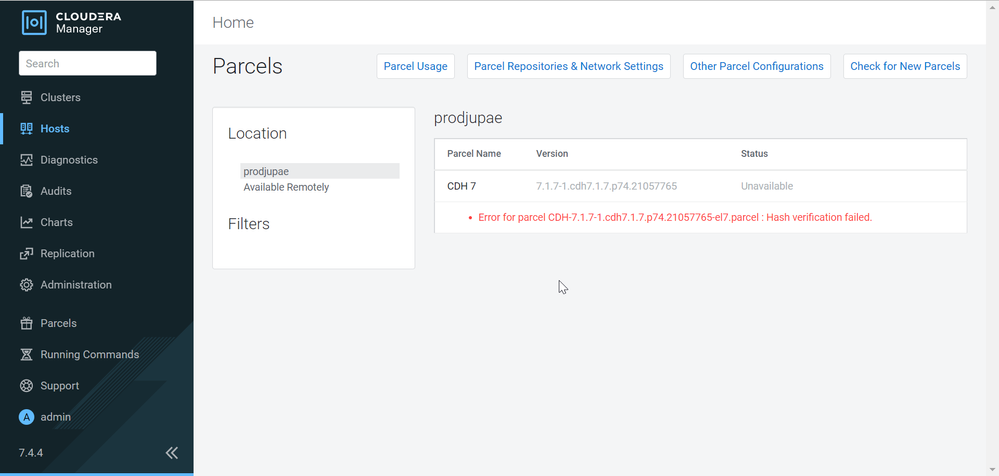Open Other Parcel Configurations

(x=756, y=66)
